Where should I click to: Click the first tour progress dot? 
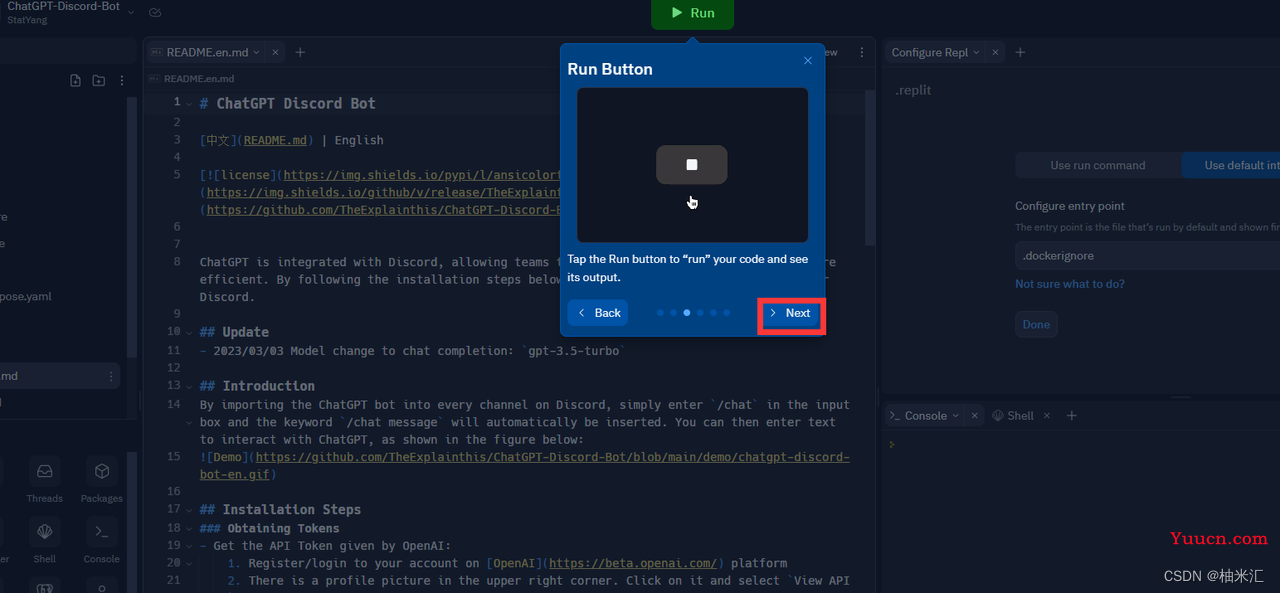coord(660,313)
